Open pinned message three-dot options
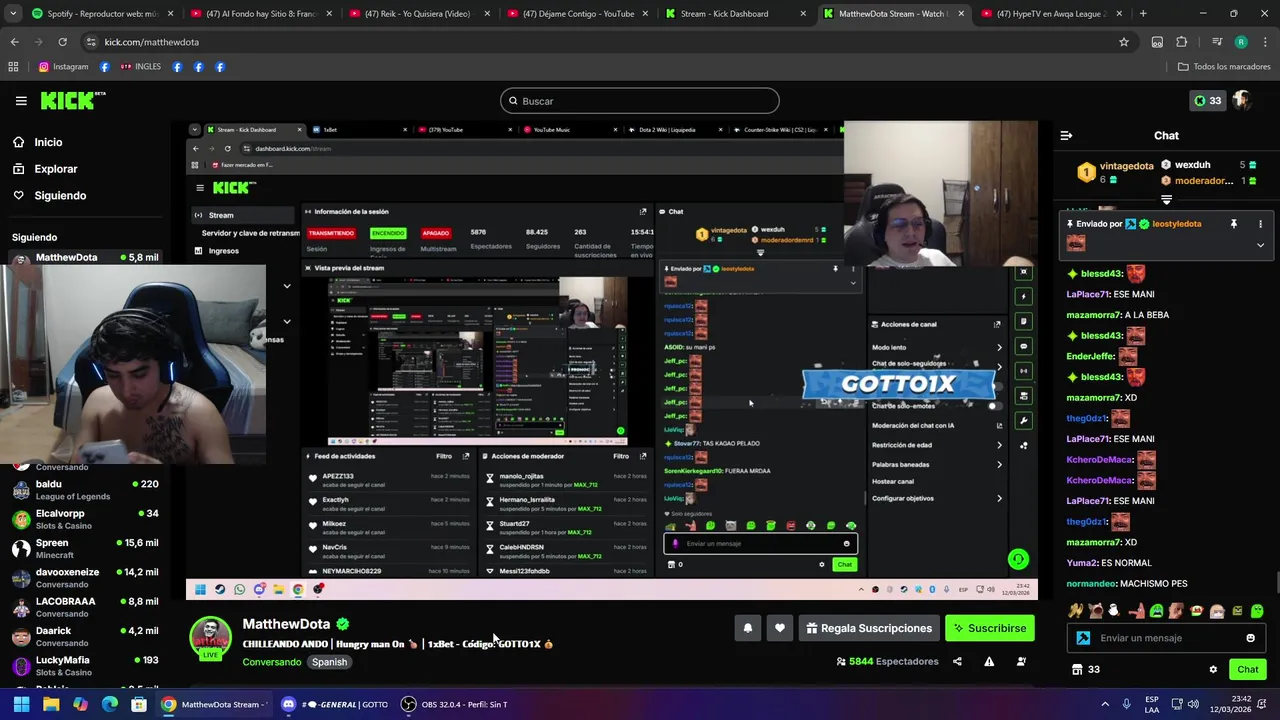The image size is (1280, 720). point(1260,224)
